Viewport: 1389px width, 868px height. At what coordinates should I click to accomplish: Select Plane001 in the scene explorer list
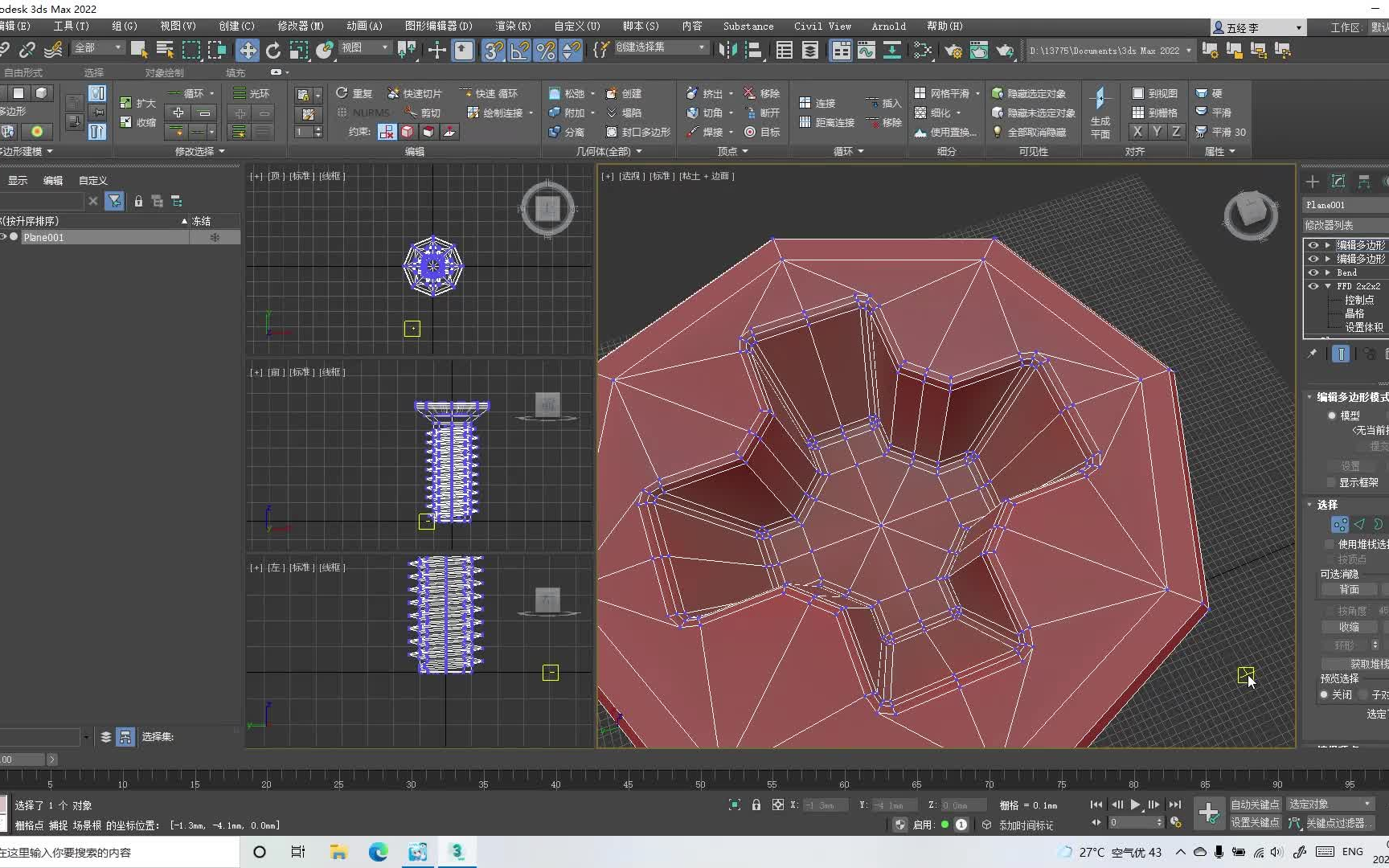45,236
